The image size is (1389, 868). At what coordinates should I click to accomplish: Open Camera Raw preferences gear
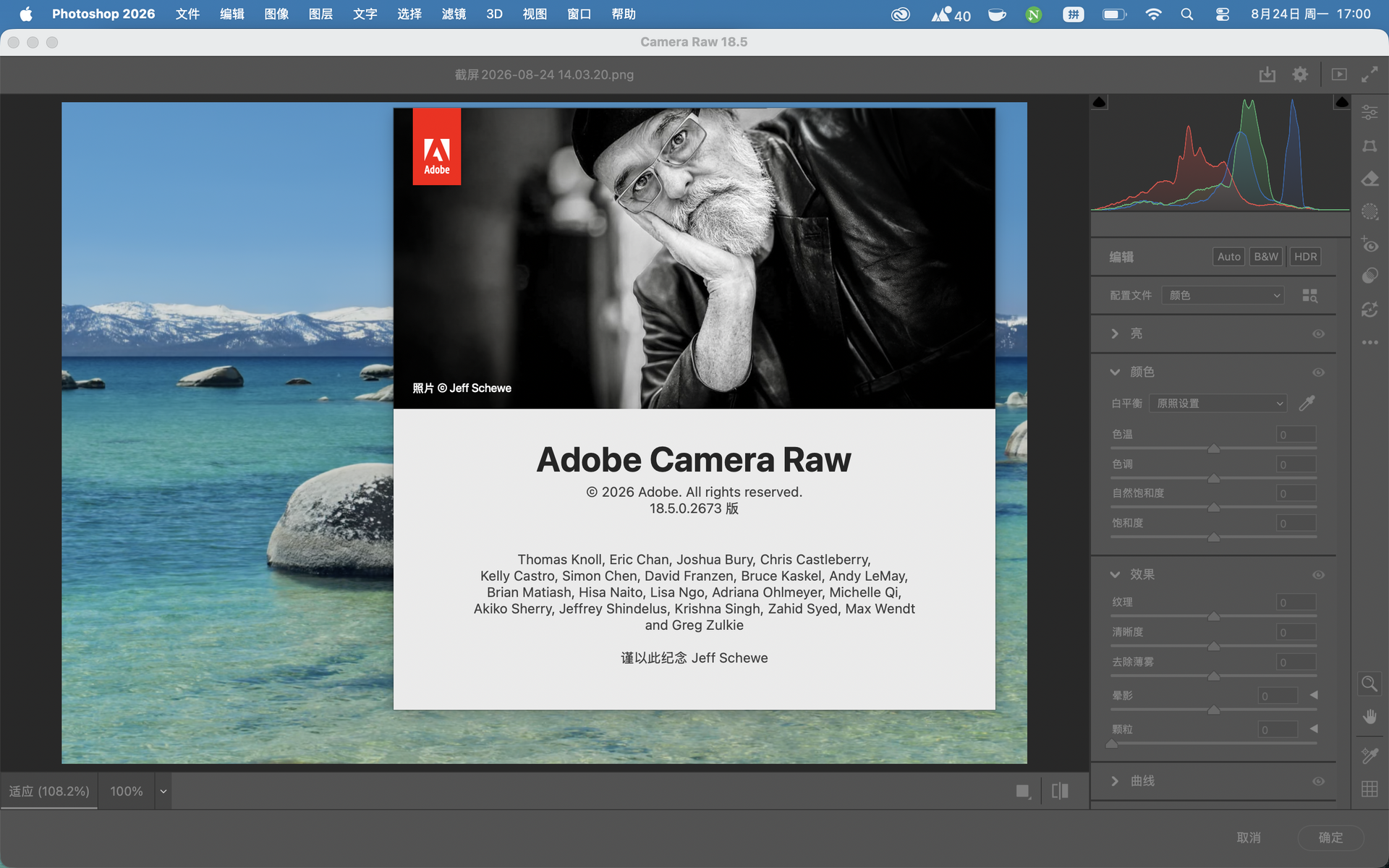pos(1300,75)
